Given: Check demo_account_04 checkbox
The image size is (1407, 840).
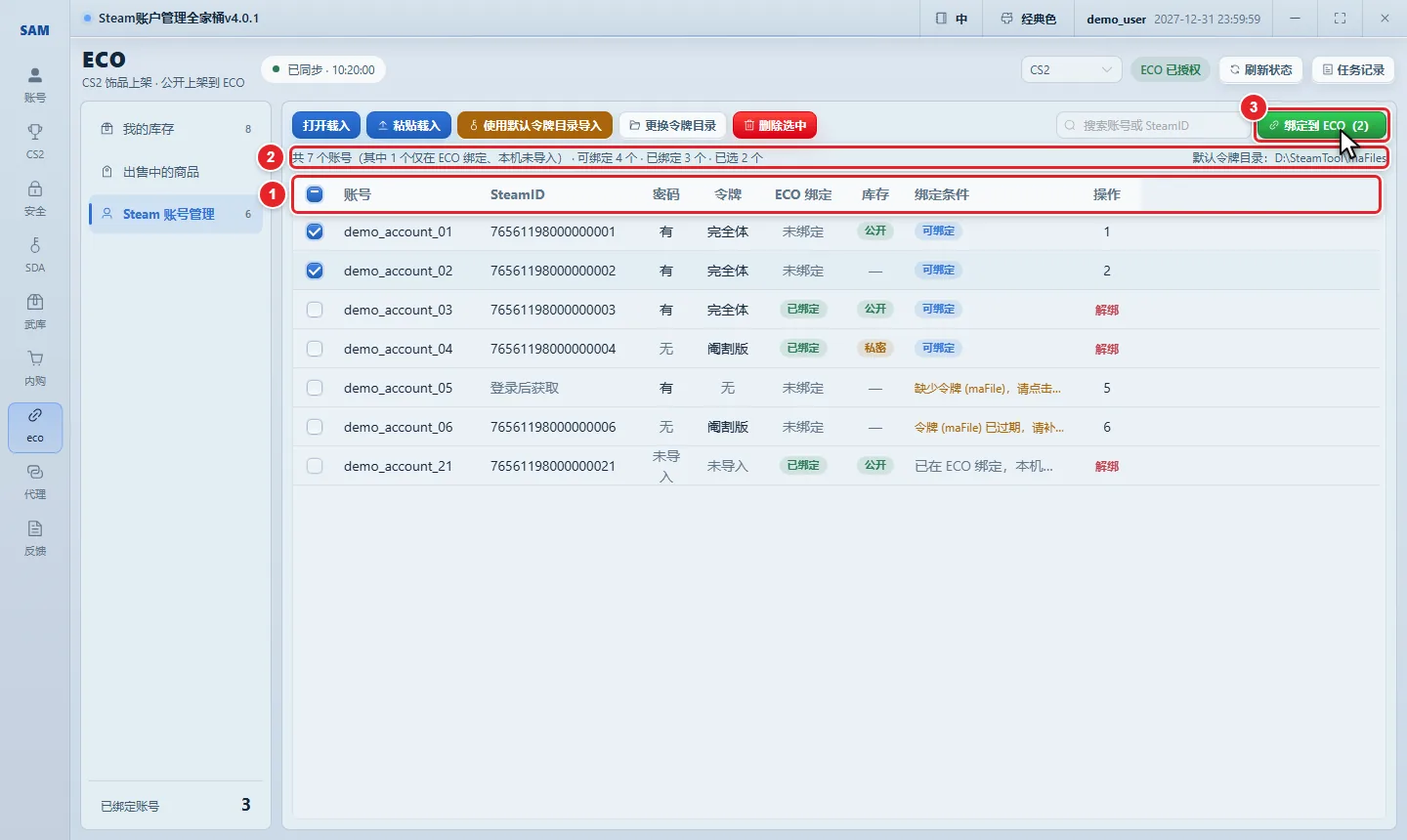Looking at the screenshot, I should (x=315, y=349).
